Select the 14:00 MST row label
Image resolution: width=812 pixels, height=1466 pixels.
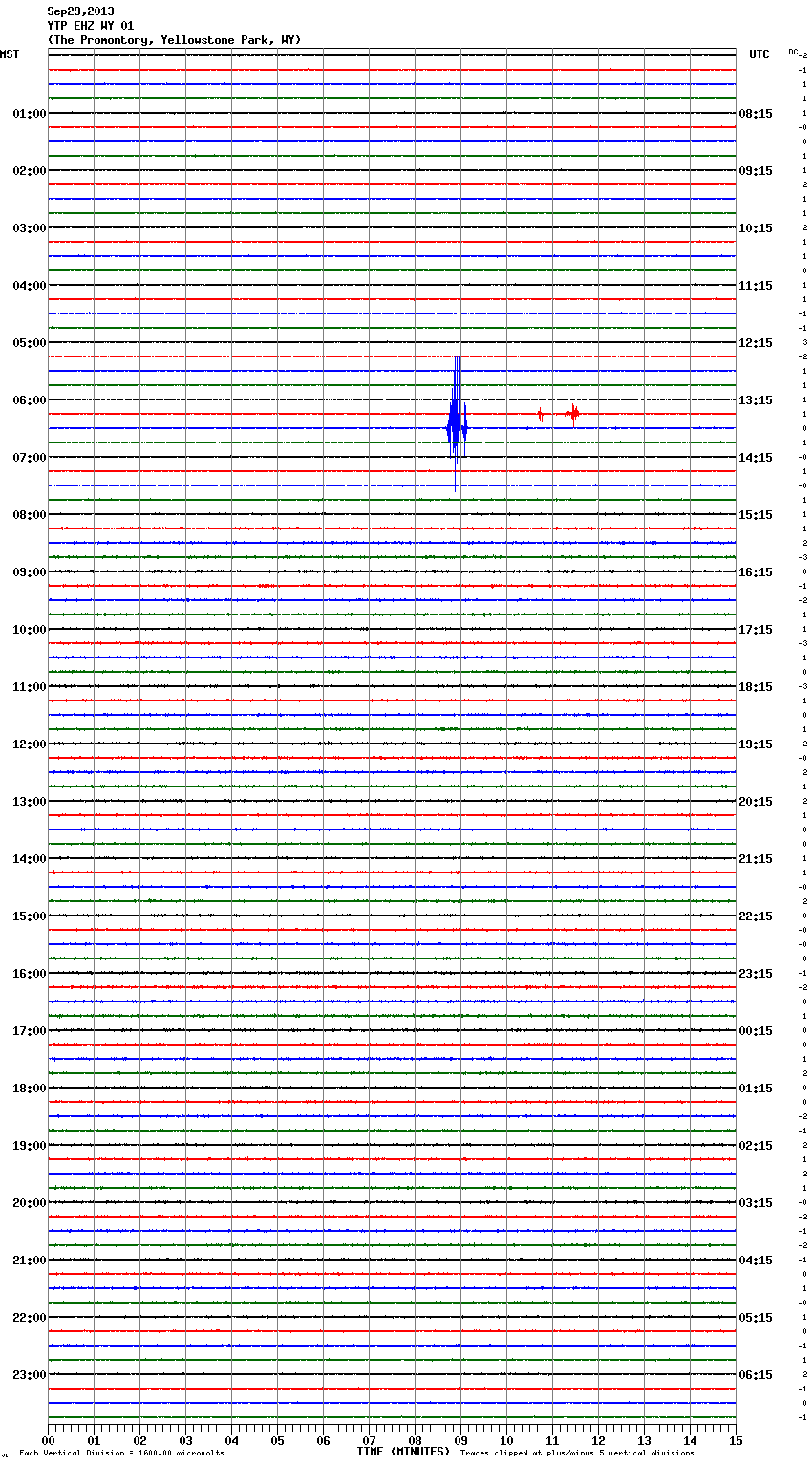coord(30,859)
